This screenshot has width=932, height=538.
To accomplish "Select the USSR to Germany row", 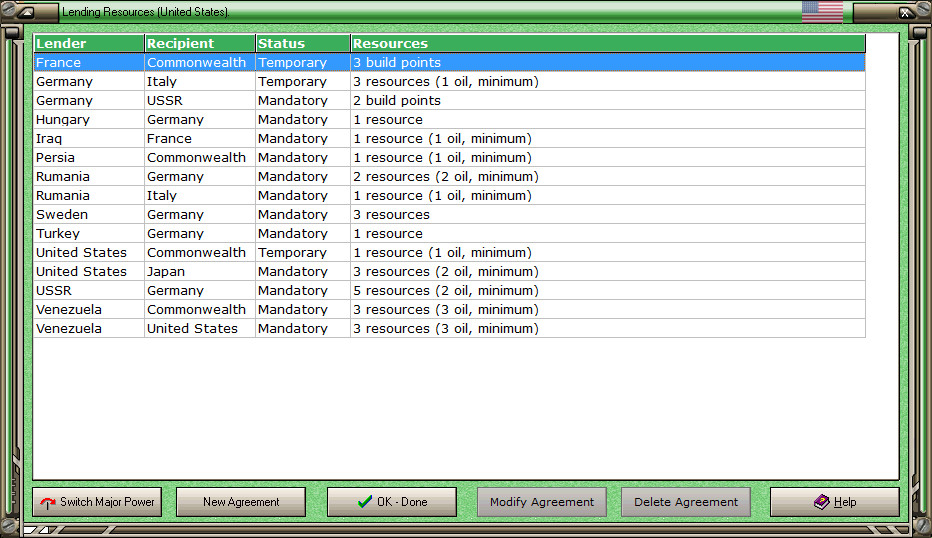I will (449, 291).
